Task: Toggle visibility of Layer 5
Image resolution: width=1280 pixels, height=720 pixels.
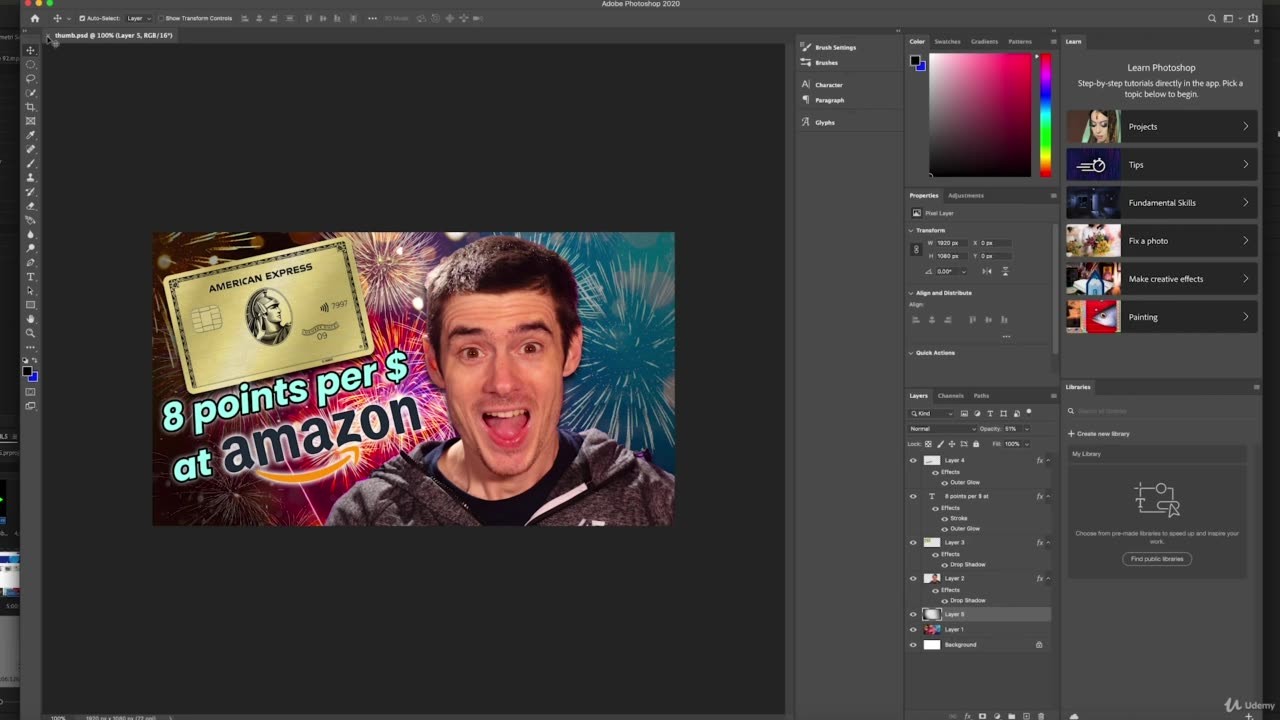Action: (x=913, y=614)
